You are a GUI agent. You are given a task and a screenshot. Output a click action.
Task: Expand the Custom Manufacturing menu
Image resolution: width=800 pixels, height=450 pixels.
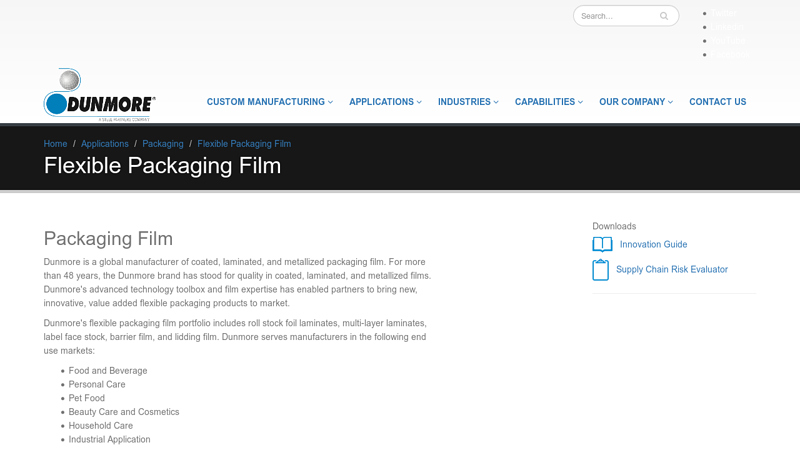[x=270, y=102]
